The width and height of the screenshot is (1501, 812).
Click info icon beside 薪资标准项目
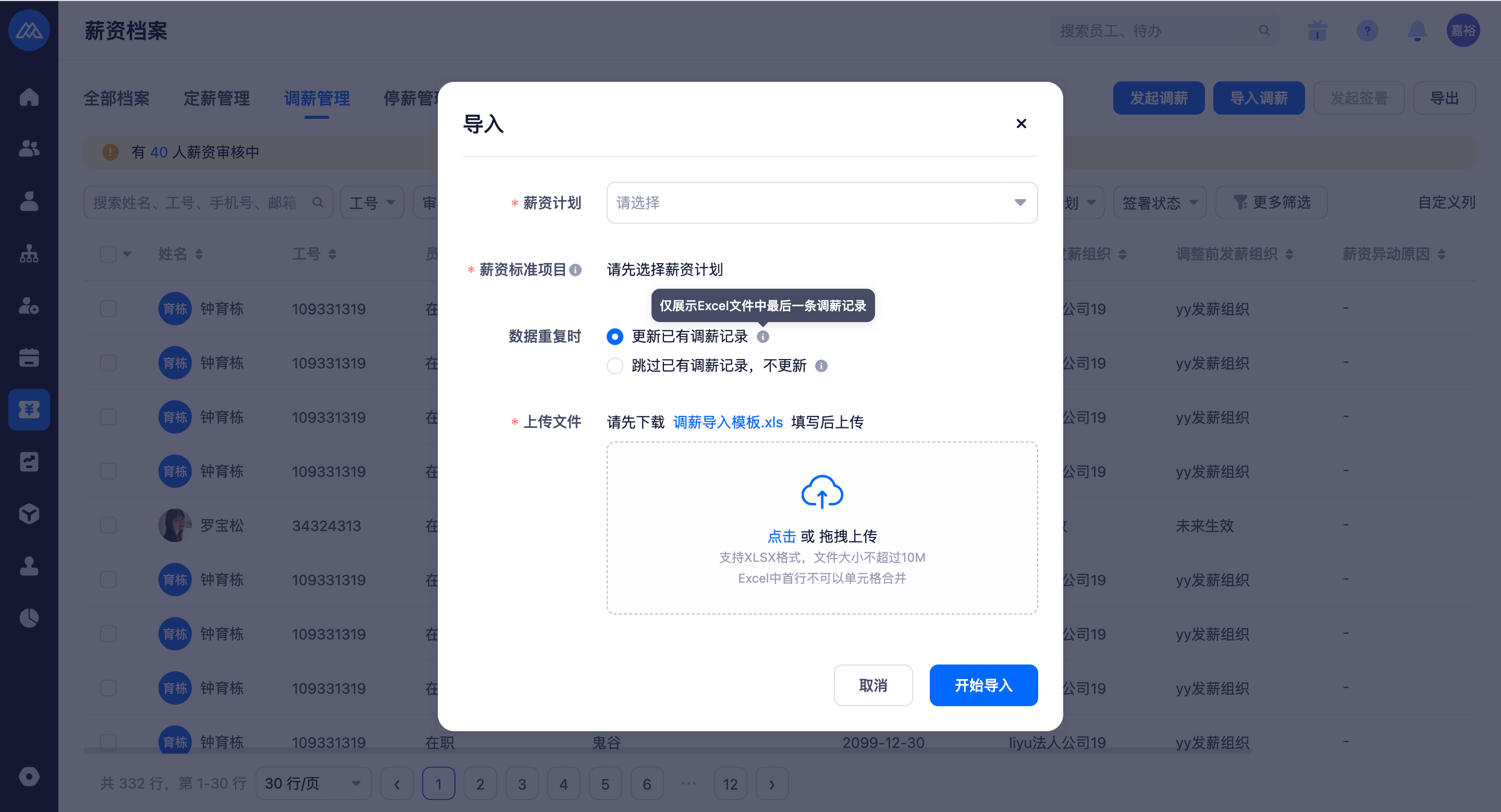(575, 269)
